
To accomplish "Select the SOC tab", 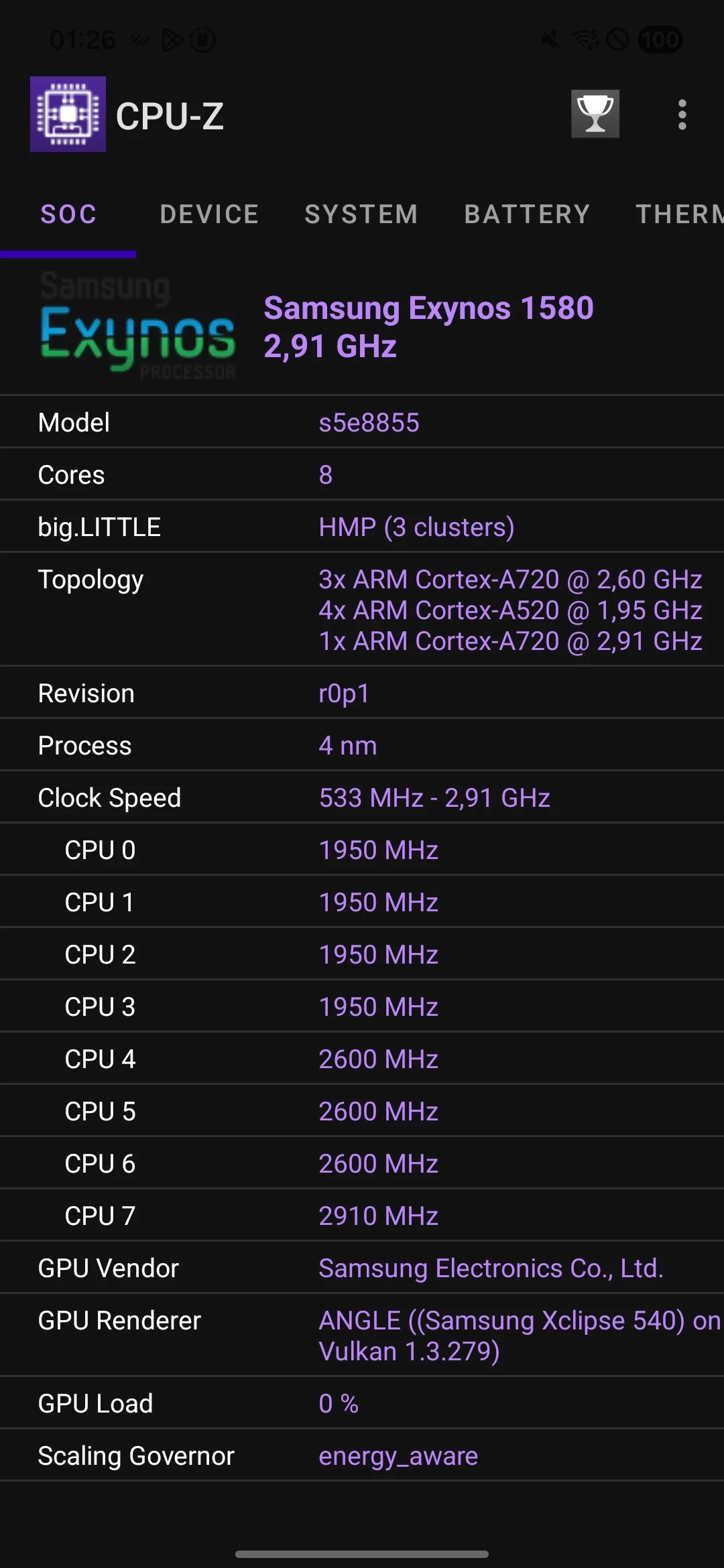I will pyautogui.click(x=68, y=215).
